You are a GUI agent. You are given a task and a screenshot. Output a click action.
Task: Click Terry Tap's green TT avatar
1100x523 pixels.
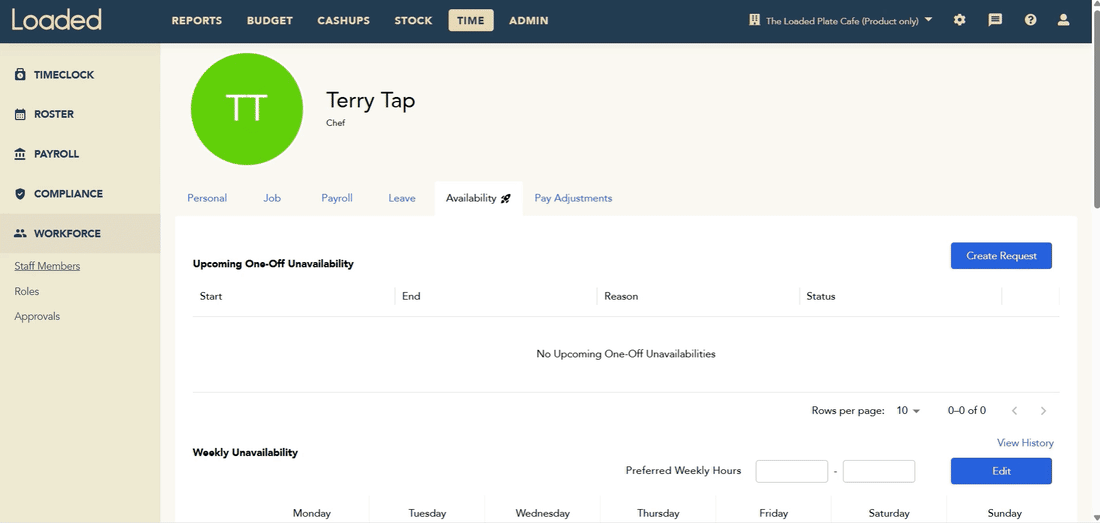click(247, 109)
